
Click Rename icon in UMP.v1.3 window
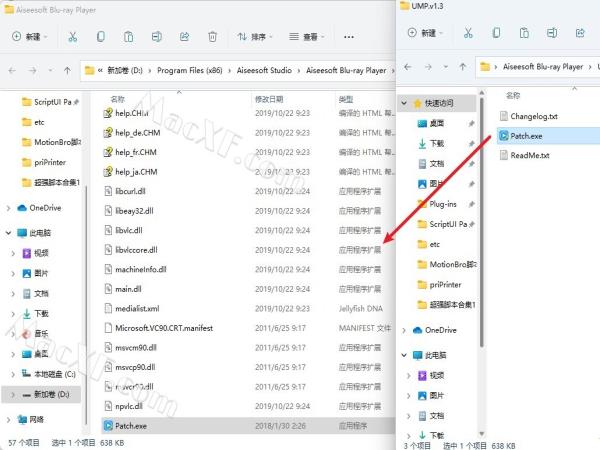[x=552, y=33]
